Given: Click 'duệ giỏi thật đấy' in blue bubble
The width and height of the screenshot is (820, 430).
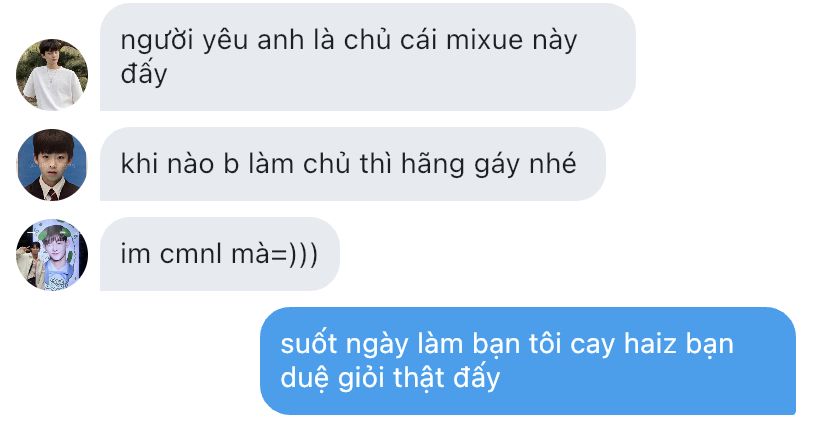Looking at the screenshot, I should pyautogui.click(x=390, y=378).
